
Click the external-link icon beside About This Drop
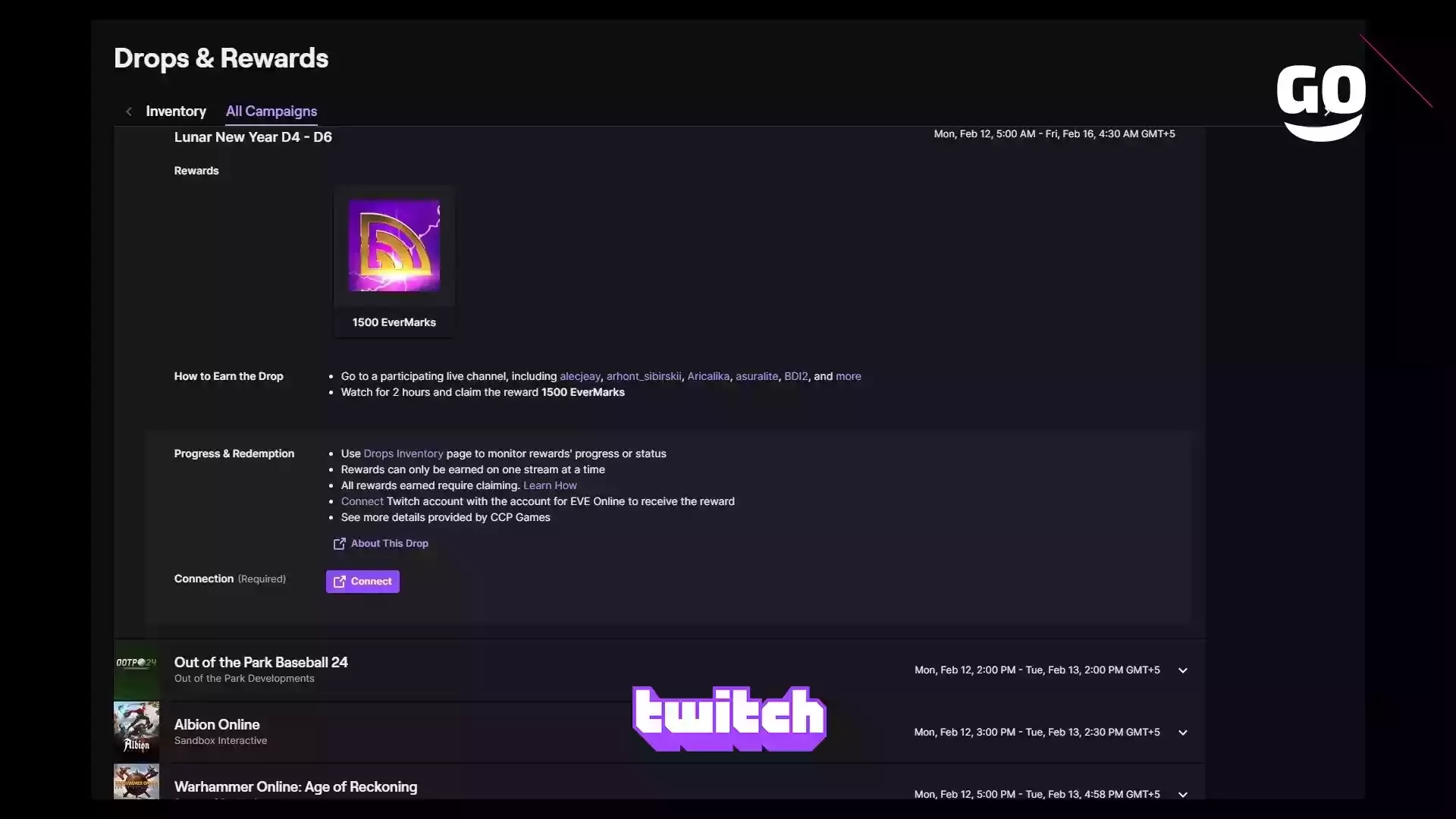[339, 544]
